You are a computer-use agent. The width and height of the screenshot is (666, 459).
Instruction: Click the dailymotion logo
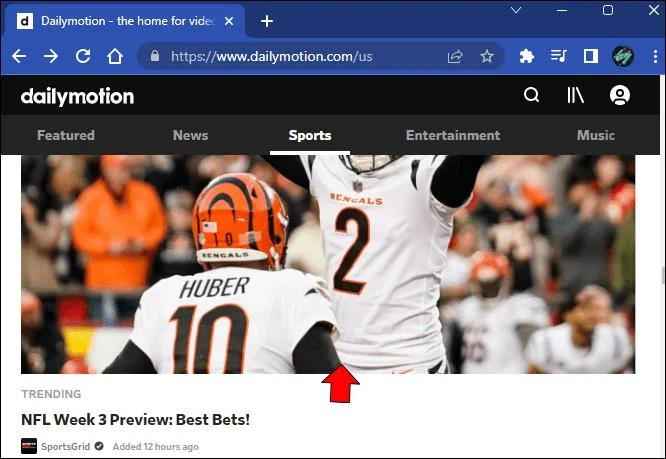(77, 96)
